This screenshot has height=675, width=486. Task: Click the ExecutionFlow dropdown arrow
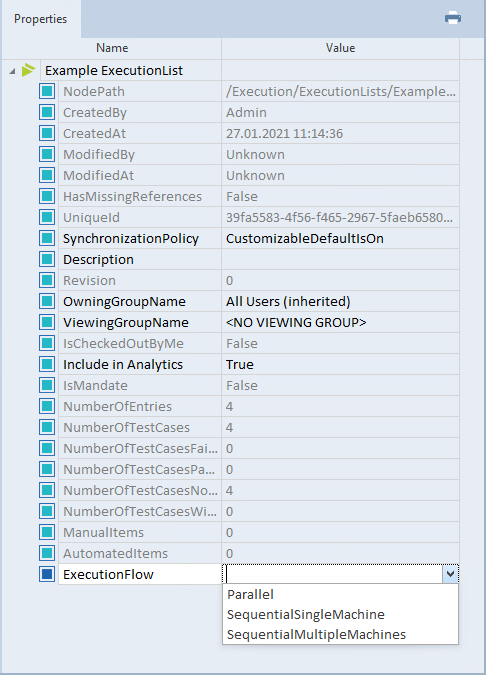[450, 574]
